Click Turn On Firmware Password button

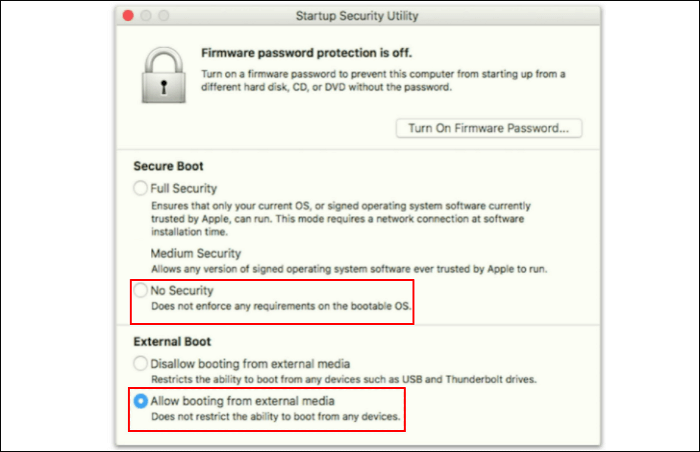coord(489,128)
